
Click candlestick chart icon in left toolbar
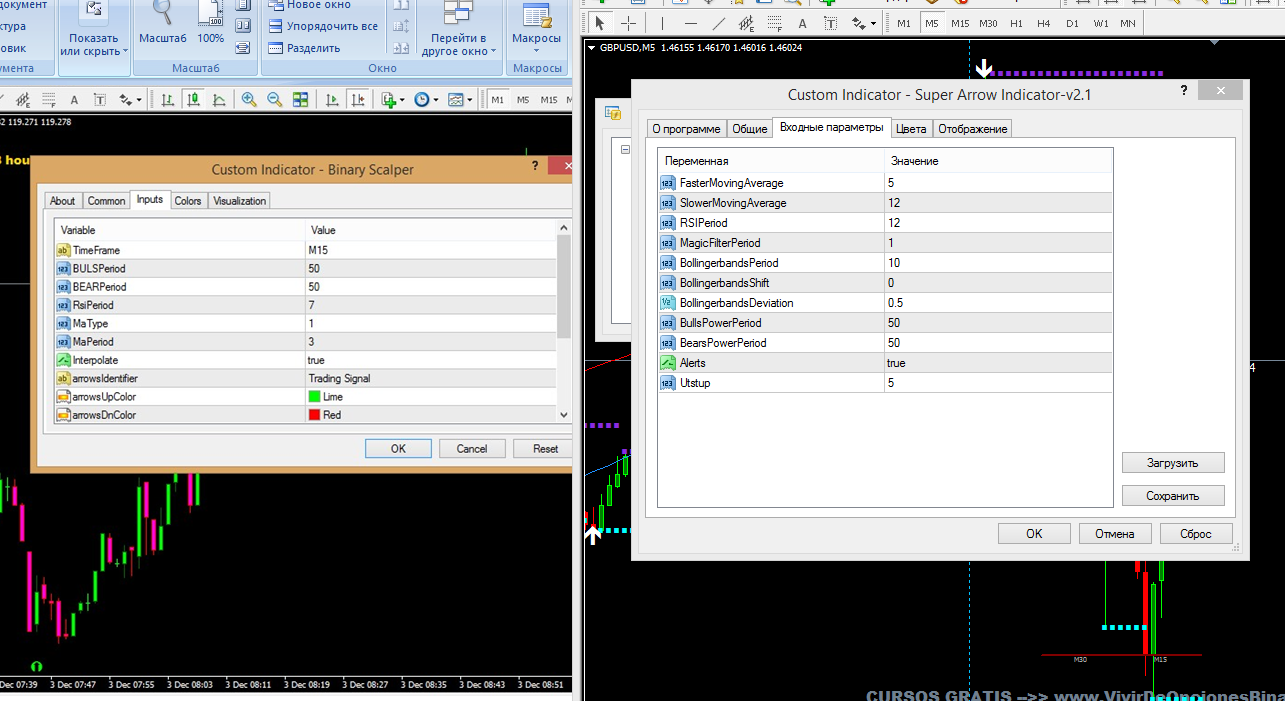191,99
